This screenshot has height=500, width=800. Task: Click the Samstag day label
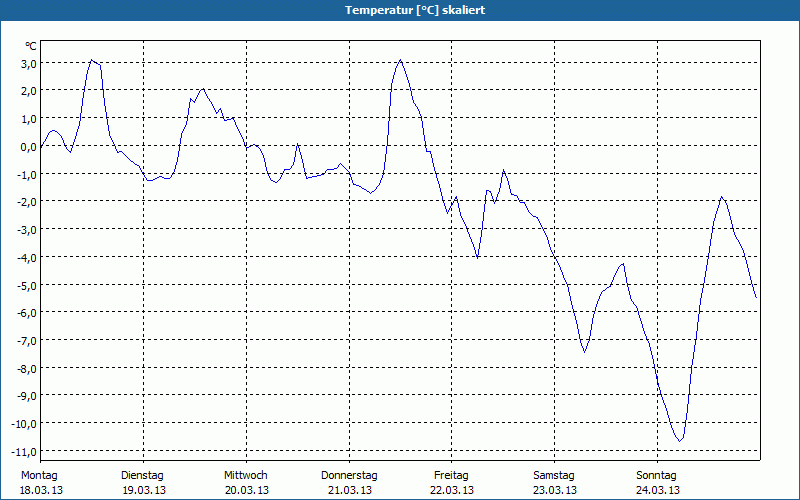pyautogui.click(x=554, y=476)
